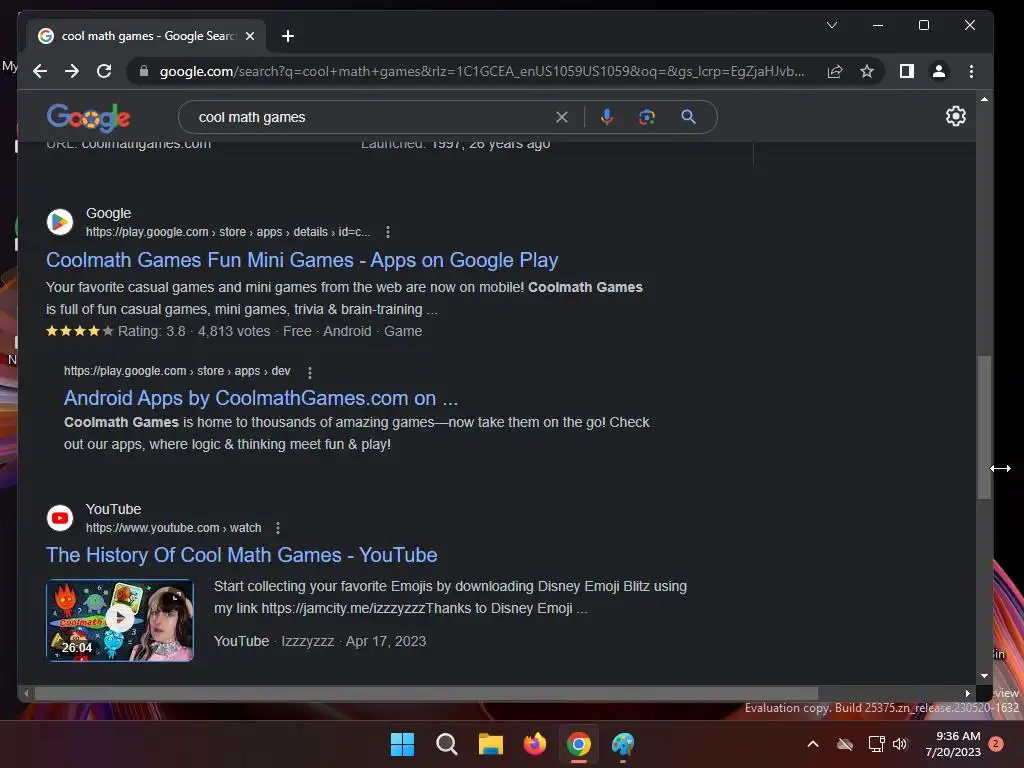The image size is (1024, 768).
Task: Open clock and calendar 9:36 AM
Action: [953, 744]
